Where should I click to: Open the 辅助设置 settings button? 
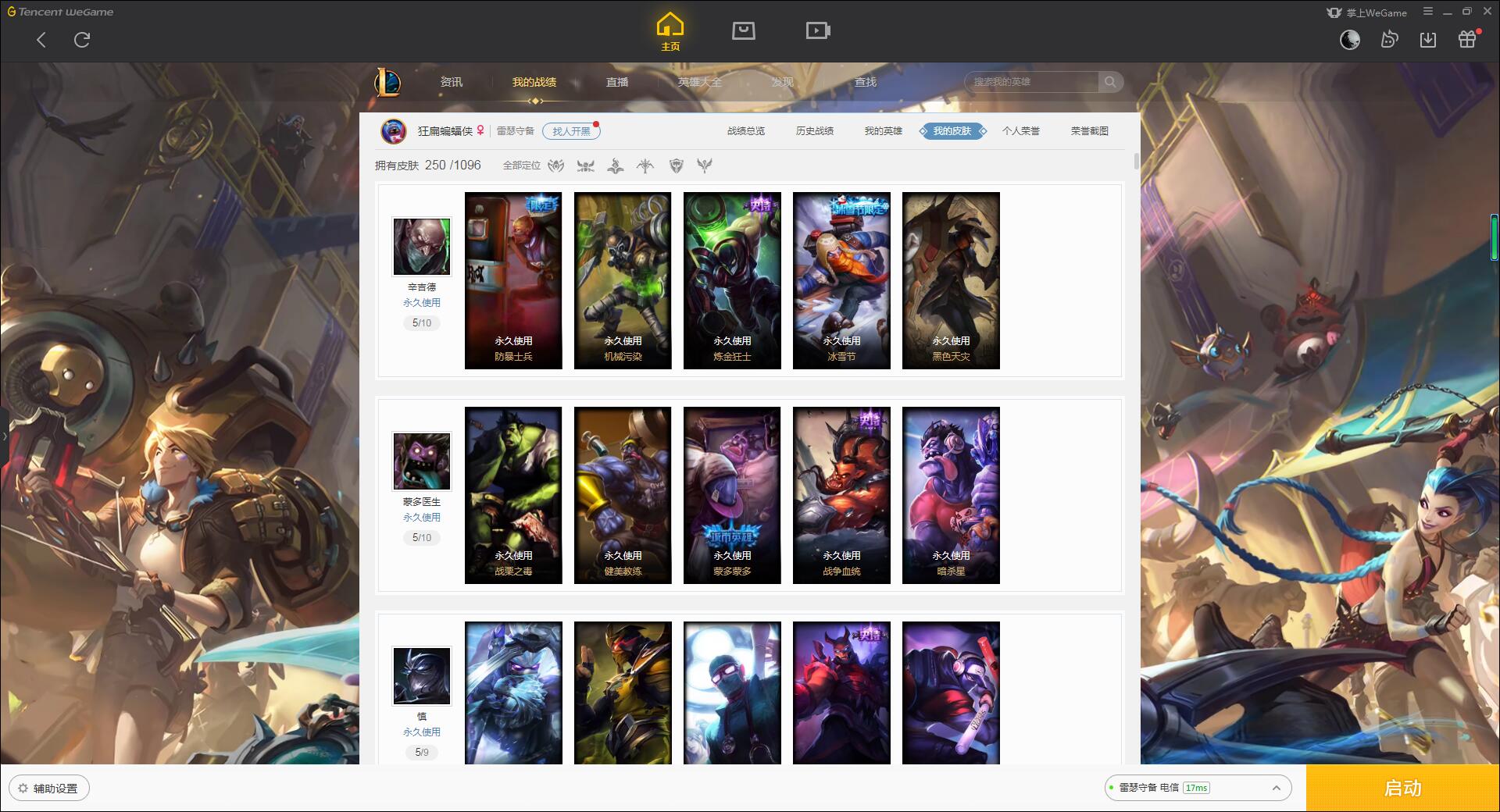point(49,789)
